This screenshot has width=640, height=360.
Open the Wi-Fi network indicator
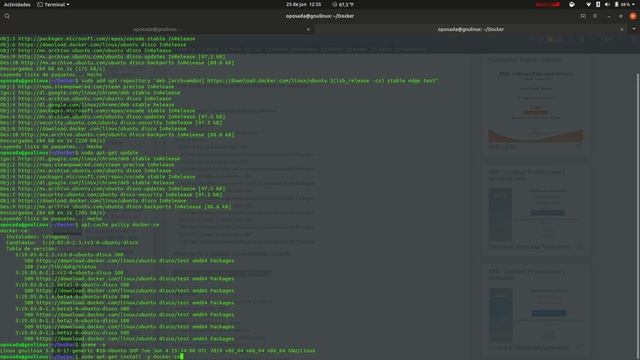588,4
